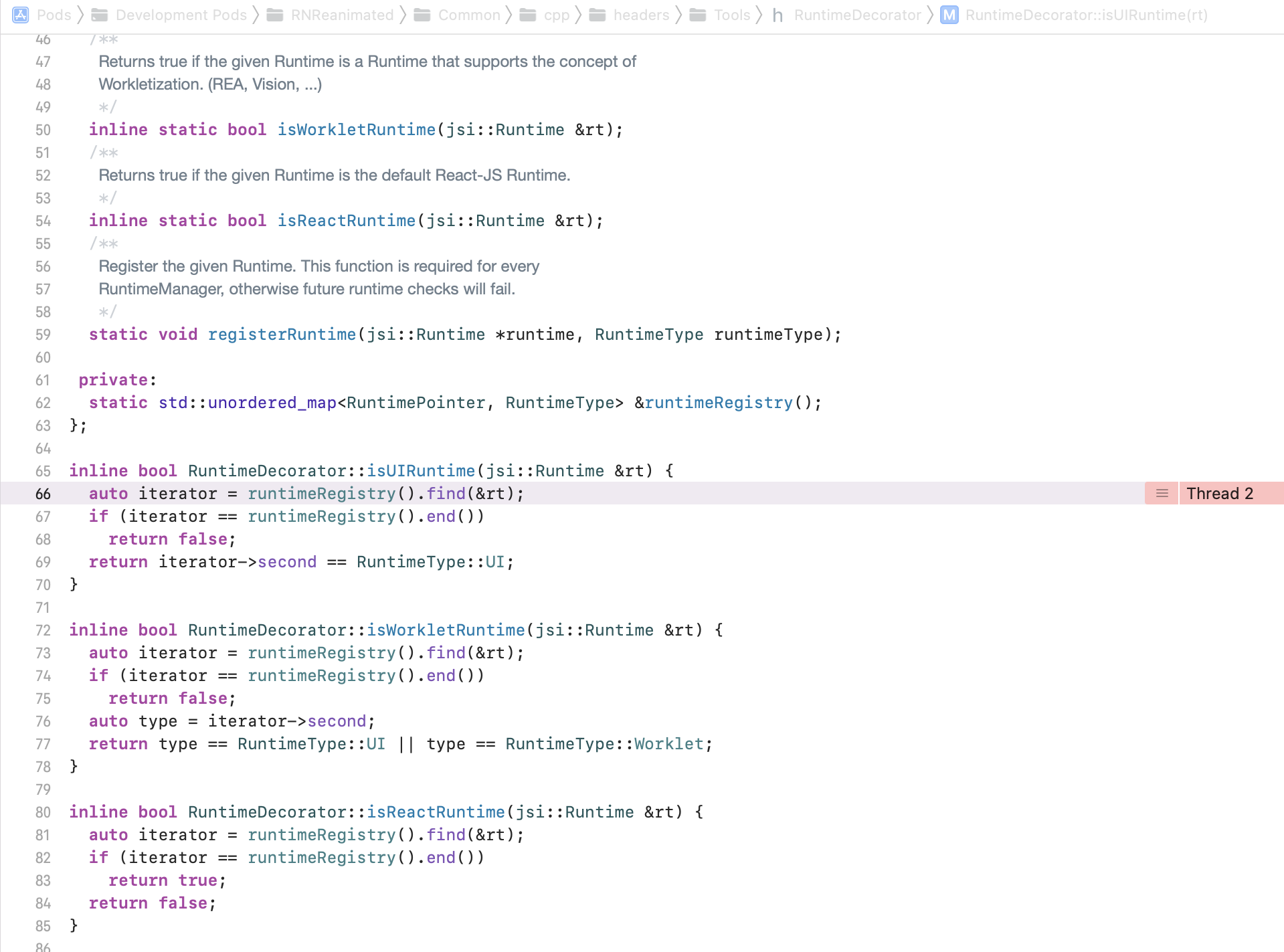Click line number 62 in the gutter
Viewport: 1284px width, 952px height.
(x=43, y=403)
